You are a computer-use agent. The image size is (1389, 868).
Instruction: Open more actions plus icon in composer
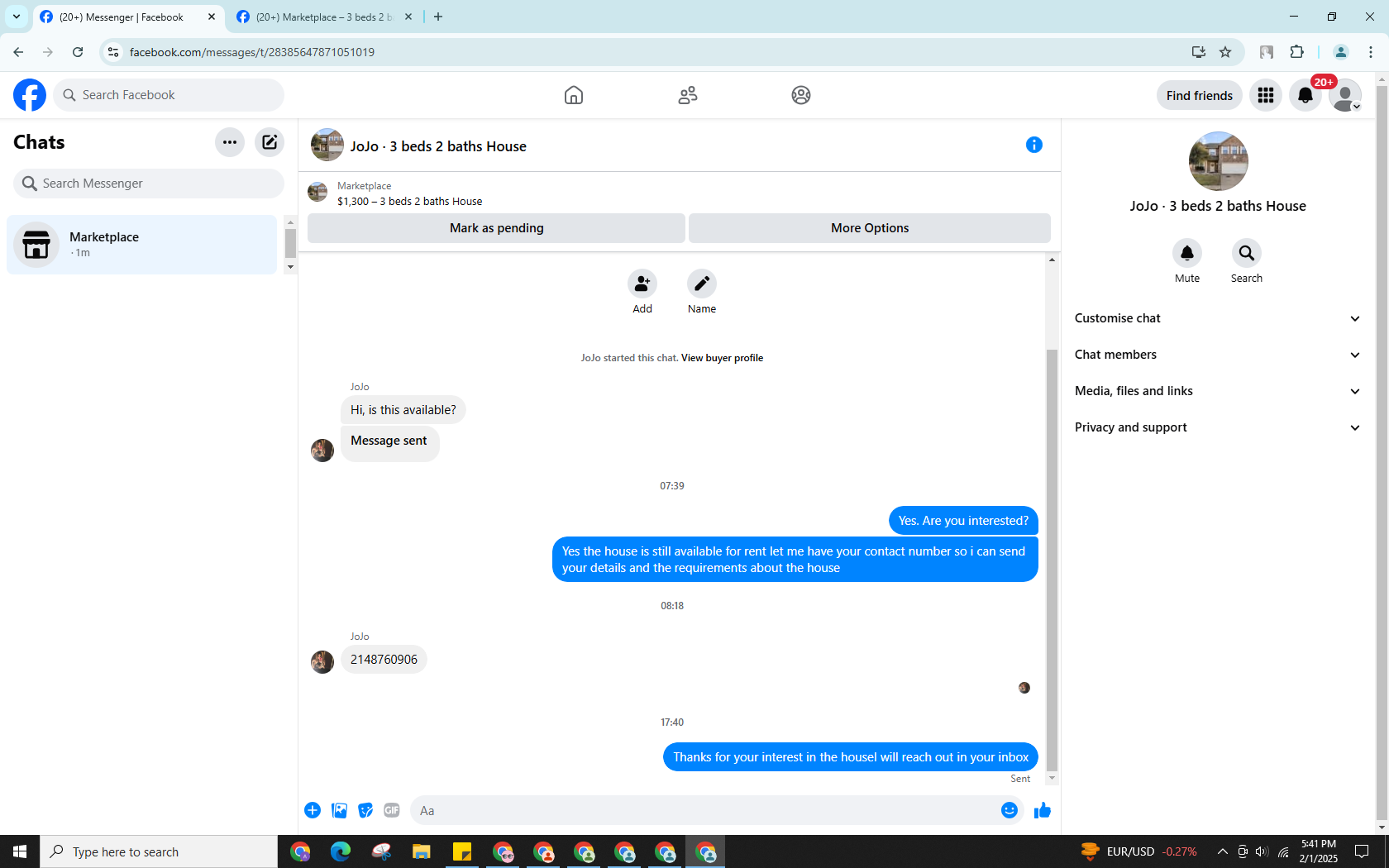tap(313, 810)
